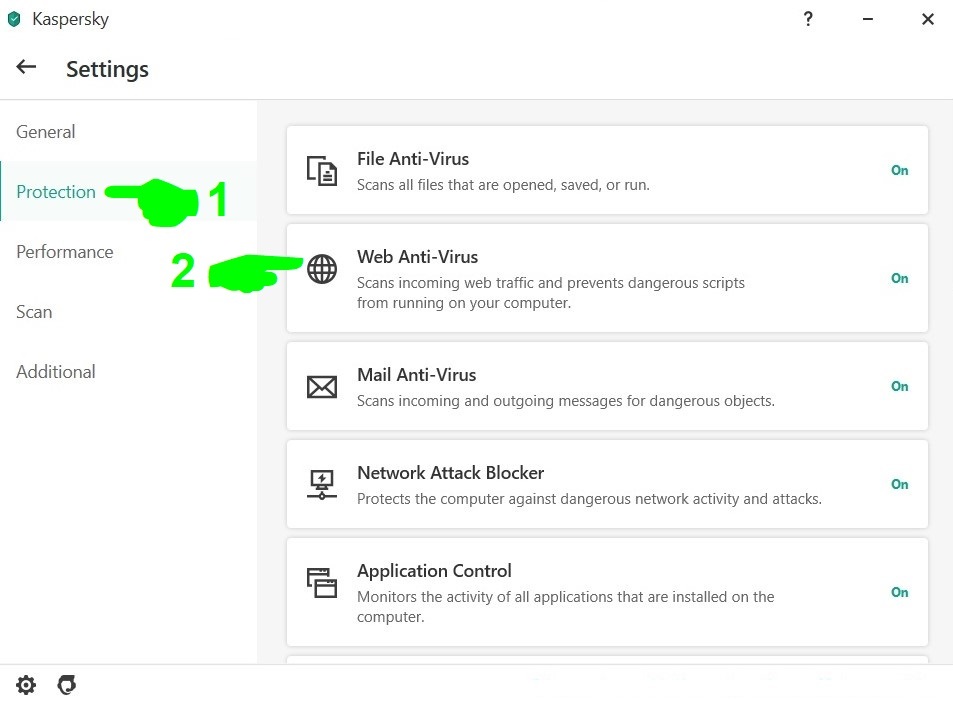Viewport: 953px width, 701px height.
Task: Open settings via bottom gear icon
Action: [26, 685]
